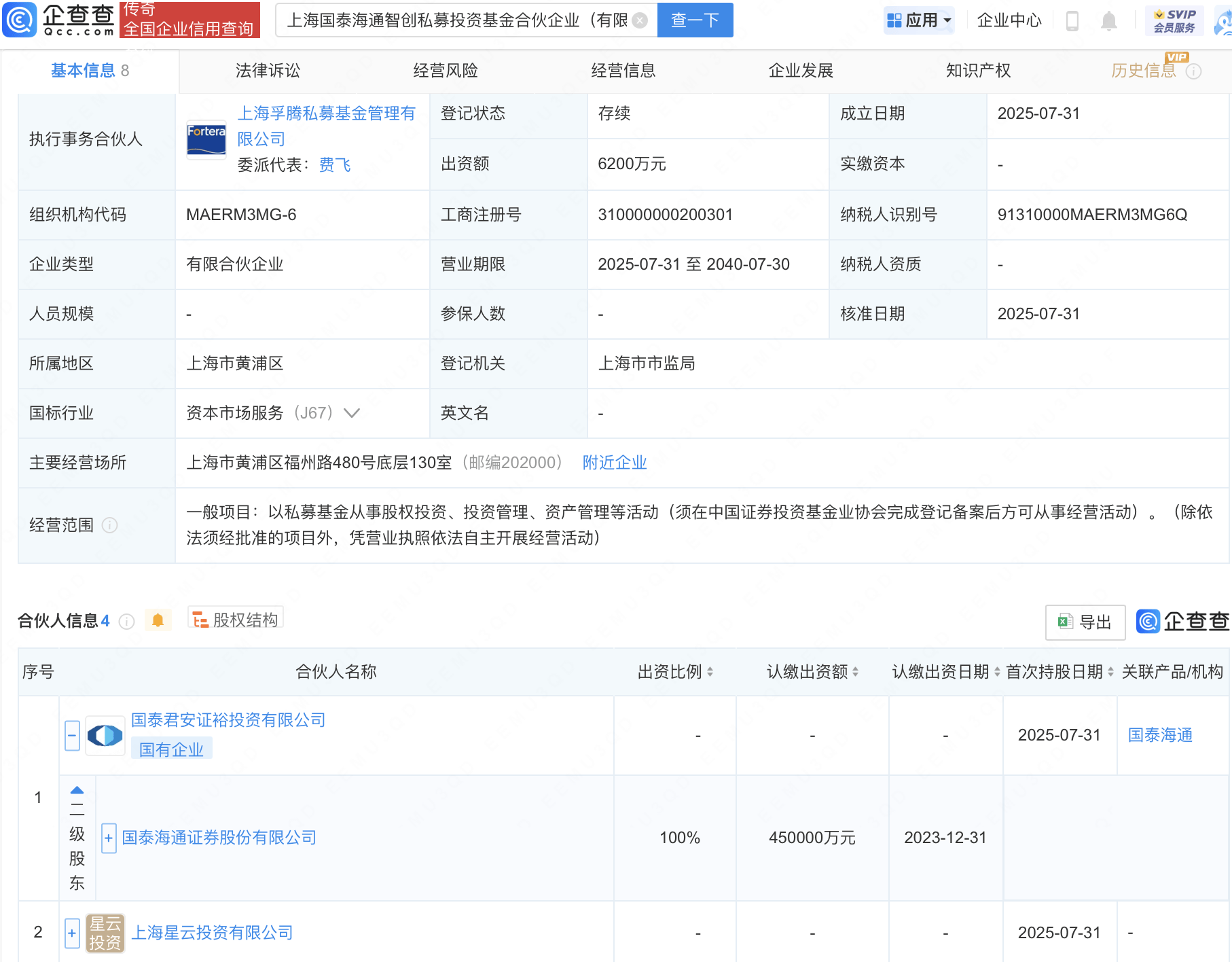Image resolution: width=1232 pixels, height=962 pixels.
Task: Clear the search box with the X icon
Action: click(x=640, y=20)
